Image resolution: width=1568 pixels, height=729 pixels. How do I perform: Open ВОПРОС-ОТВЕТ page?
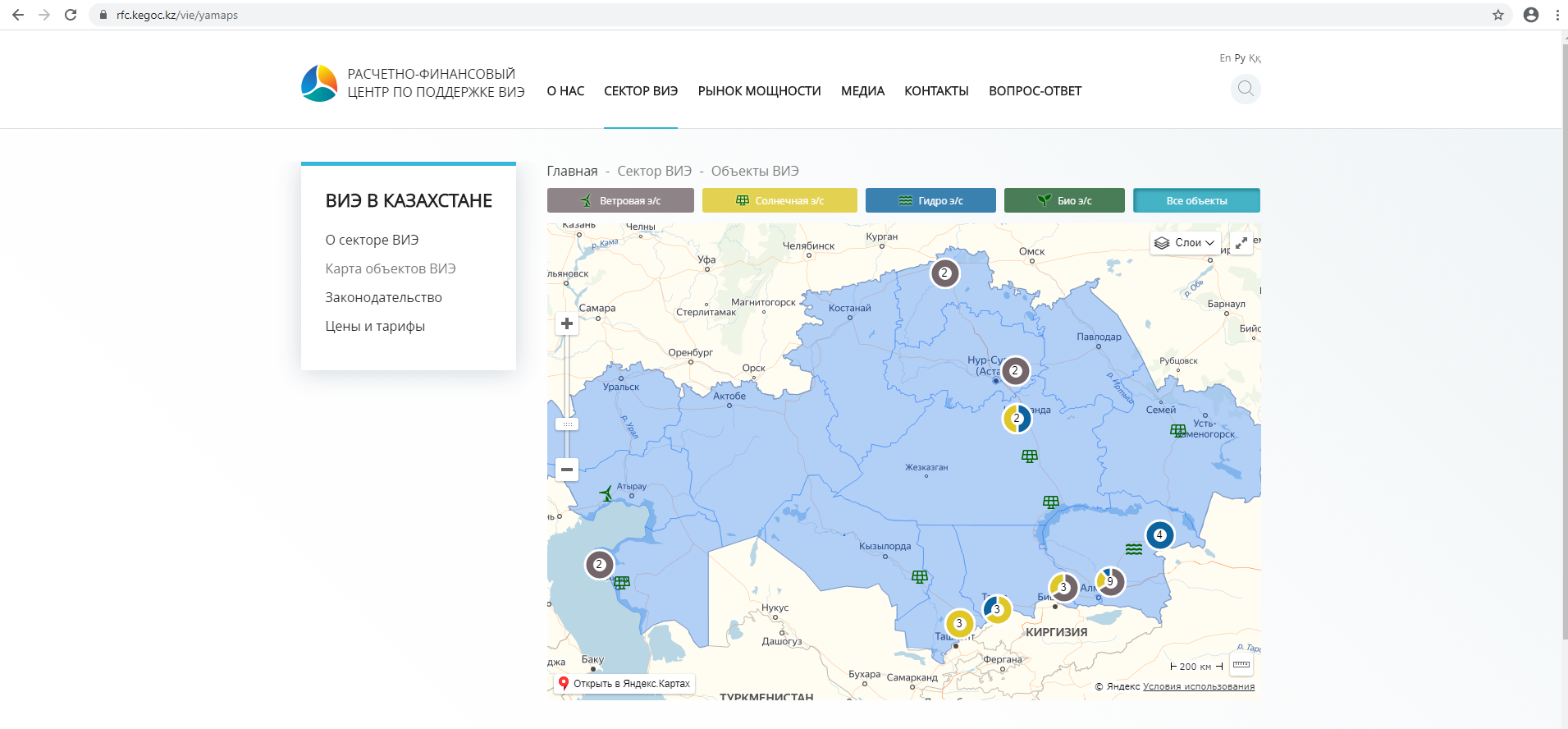point(1035,91)
